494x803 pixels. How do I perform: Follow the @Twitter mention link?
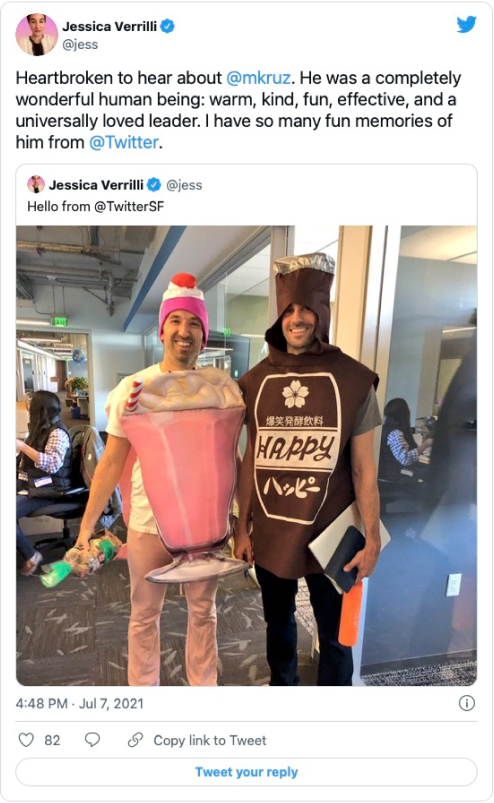[x=123, y=142]
